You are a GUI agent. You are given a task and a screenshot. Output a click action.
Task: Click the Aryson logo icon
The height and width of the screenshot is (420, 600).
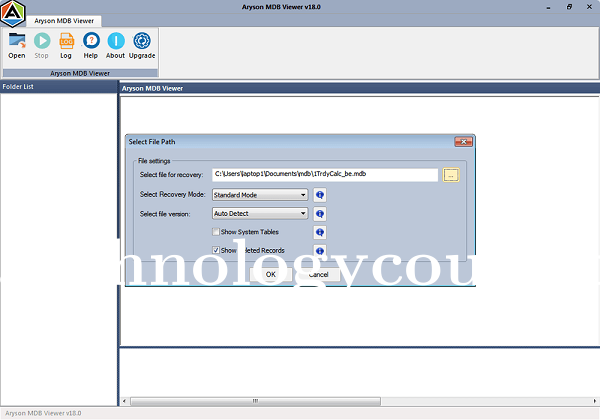click(x=13, y=14)
